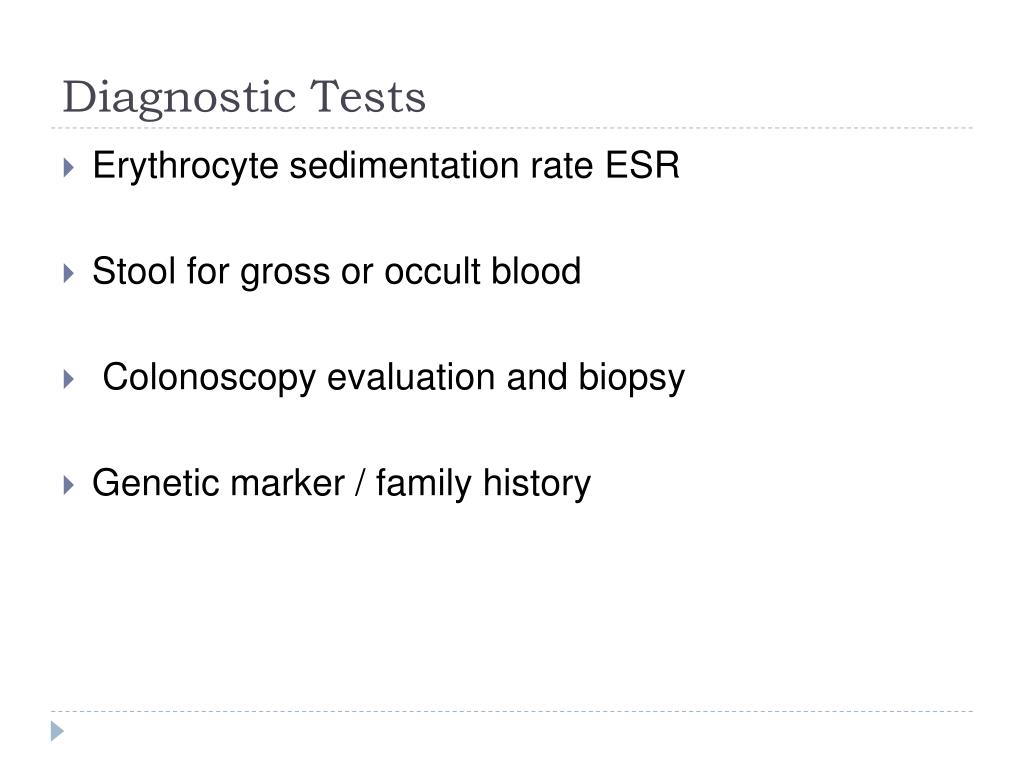Click the arrow bullet beside Colonoscopy evaluation
Viewport: 1024px width, 768px height.
tap(69, 379)
